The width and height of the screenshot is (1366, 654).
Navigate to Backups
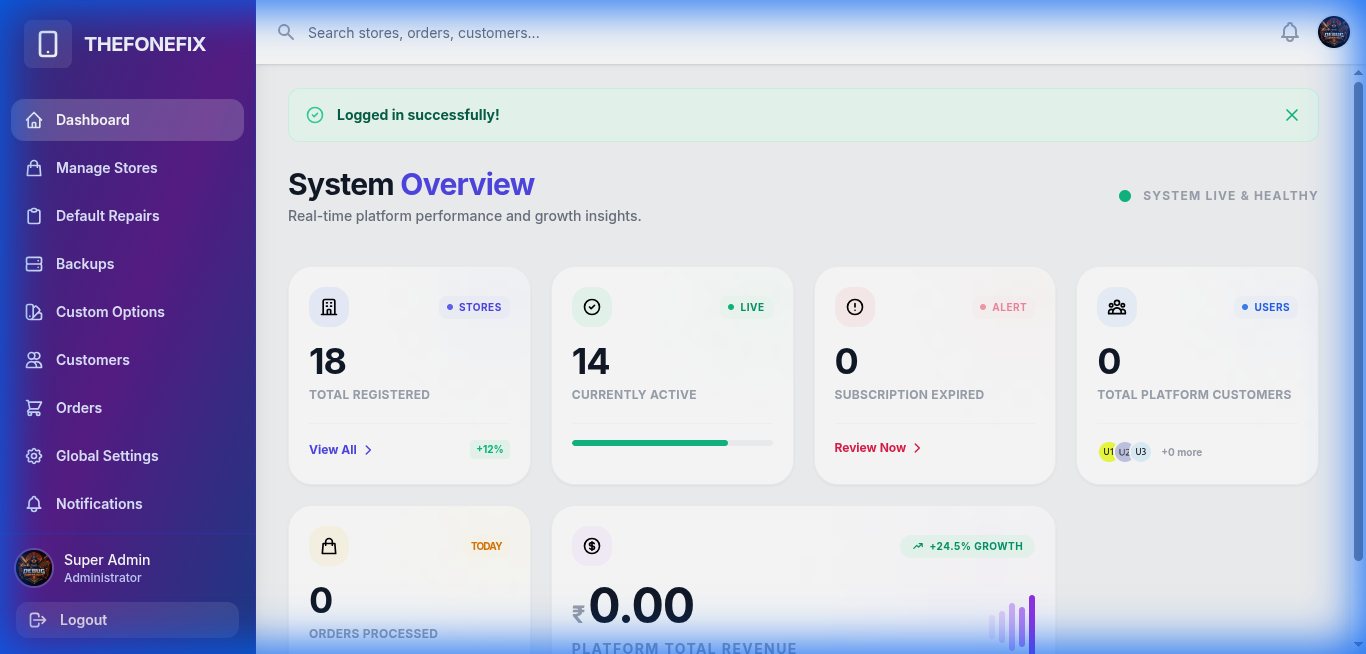click(x=127, y=264)
